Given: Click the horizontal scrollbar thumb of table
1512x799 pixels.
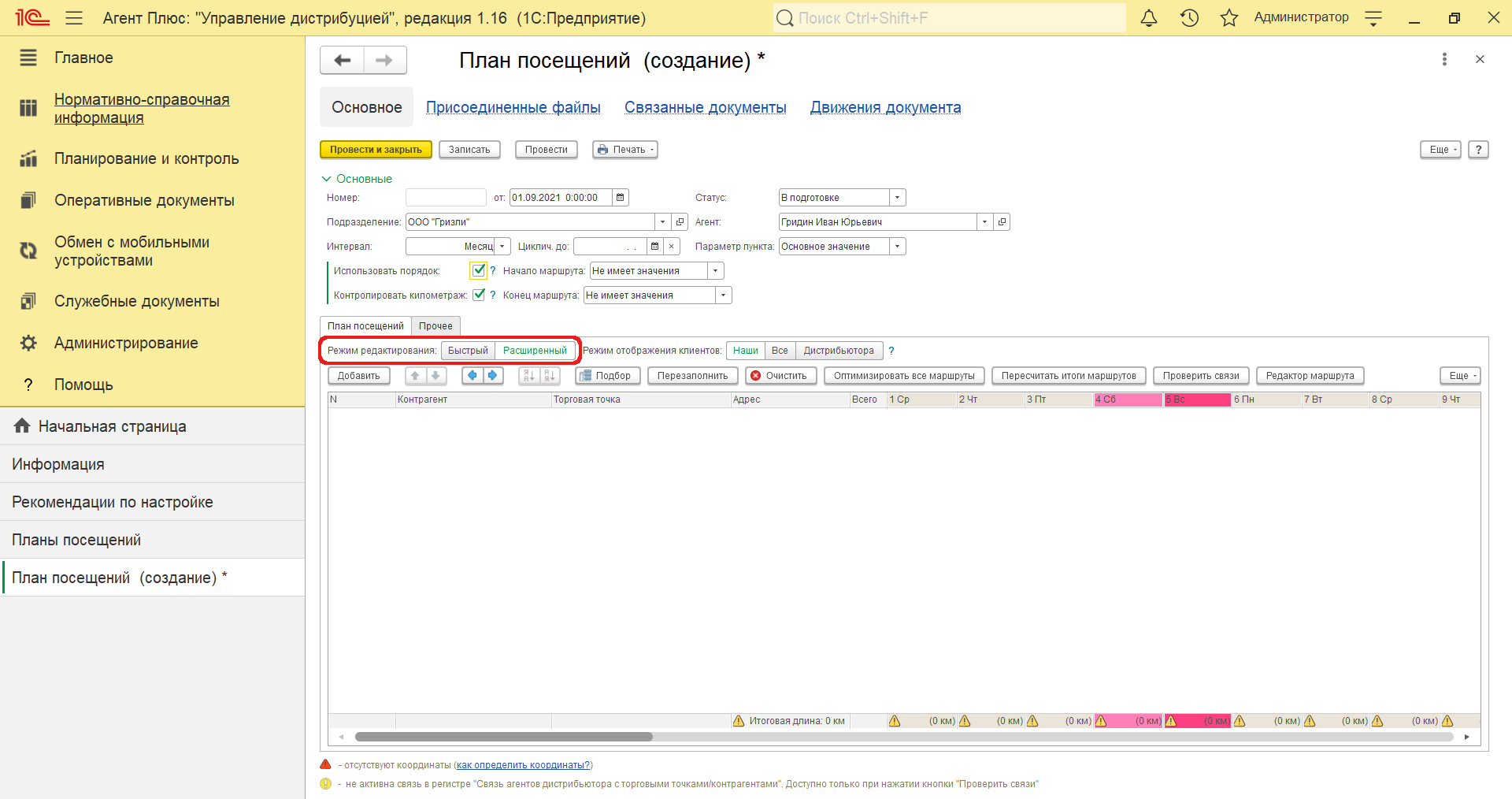Looking at the screenshot, I should pyautogui.click(x=504, y=737).
